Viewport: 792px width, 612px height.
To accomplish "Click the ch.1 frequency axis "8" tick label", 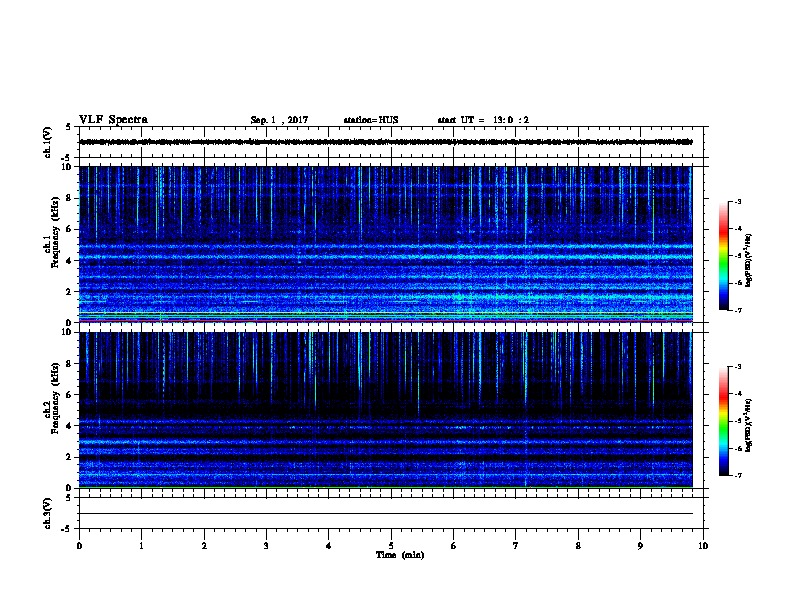I will 70,198.
